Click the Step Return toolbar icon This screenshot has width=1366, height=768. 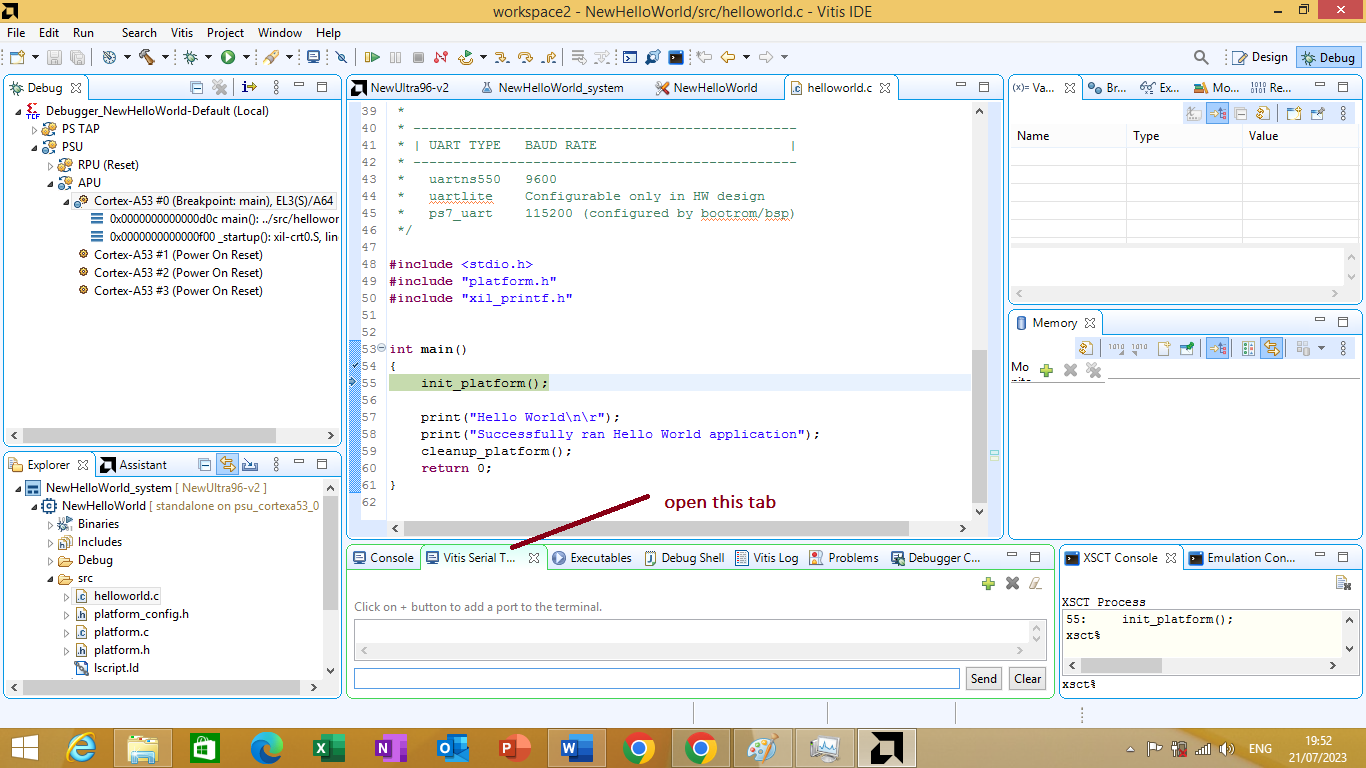click(548, 57)
